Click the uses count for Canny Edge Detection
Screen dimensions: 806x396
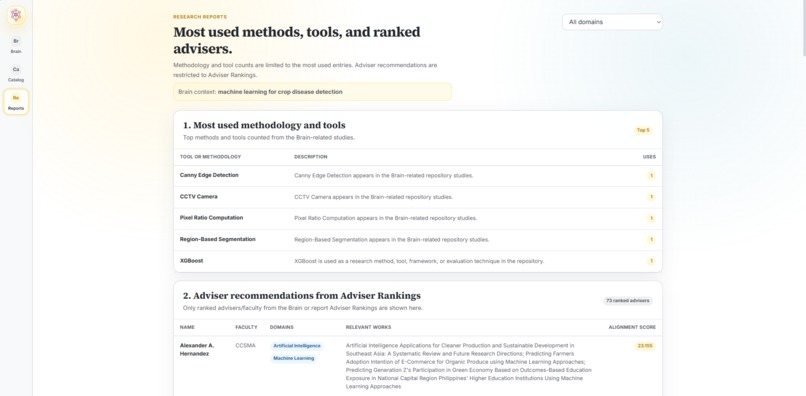(x=651, y=176)
